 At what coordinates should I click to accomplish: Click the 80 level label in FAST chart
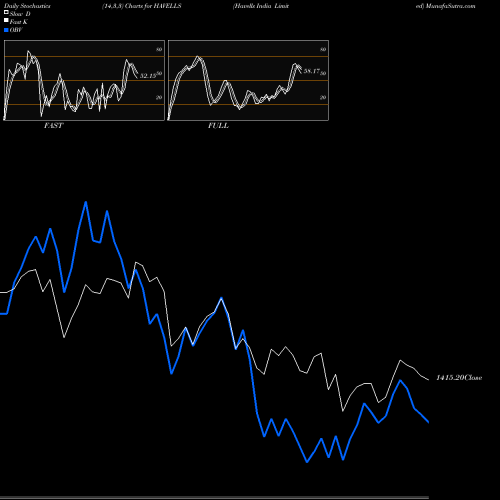tap(159, 49)
